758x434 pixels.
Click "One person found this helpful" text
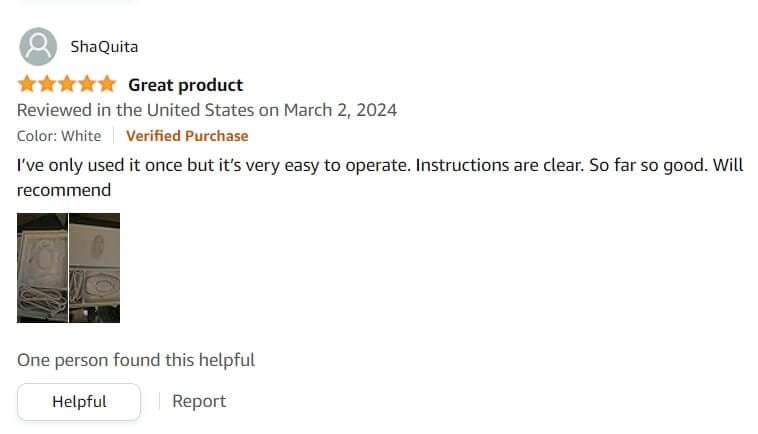(x=136, y=360)
